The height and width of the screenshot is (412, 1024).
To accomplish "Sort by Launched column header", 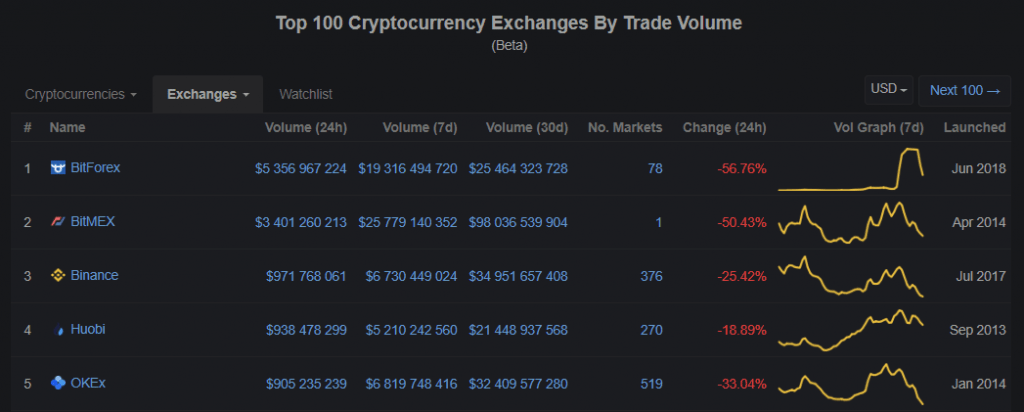I will click(x=974, y=127).
